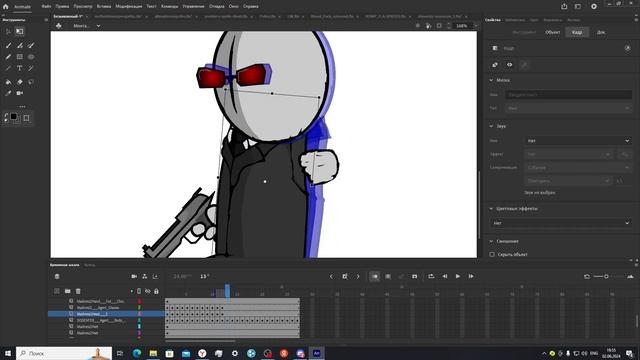Screen dimensions: 640x360
Task: Play the animation from the timeline
Action: click(458, 276)
